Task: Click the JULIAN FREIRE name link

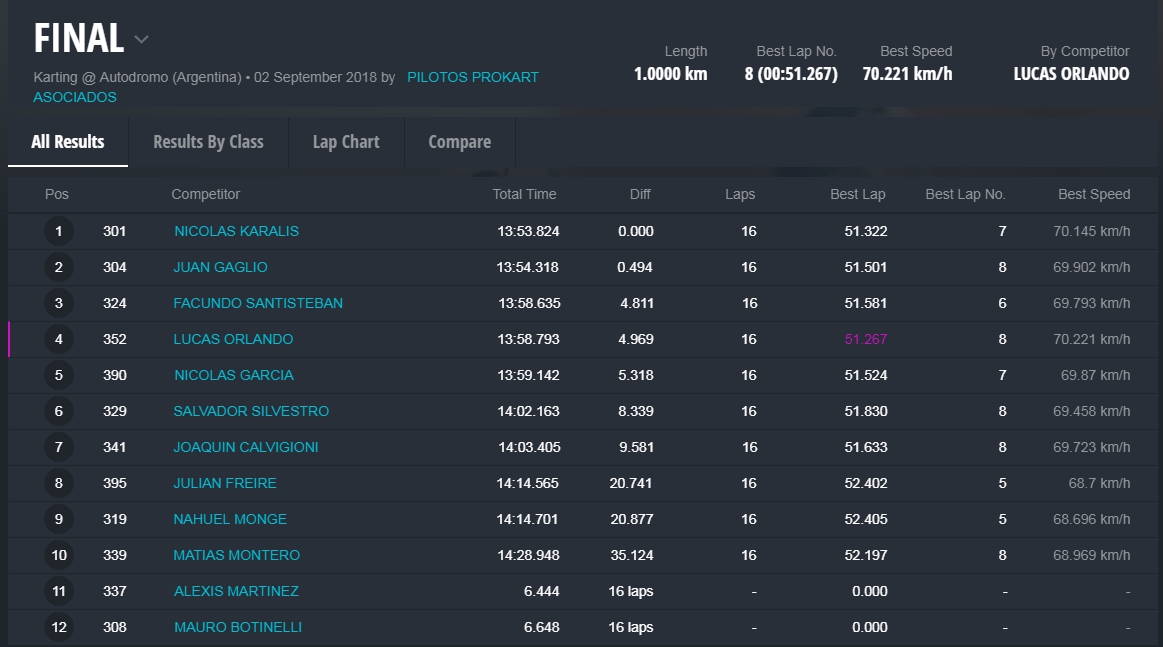Action: pyautogui.click(x=225, y=483)
